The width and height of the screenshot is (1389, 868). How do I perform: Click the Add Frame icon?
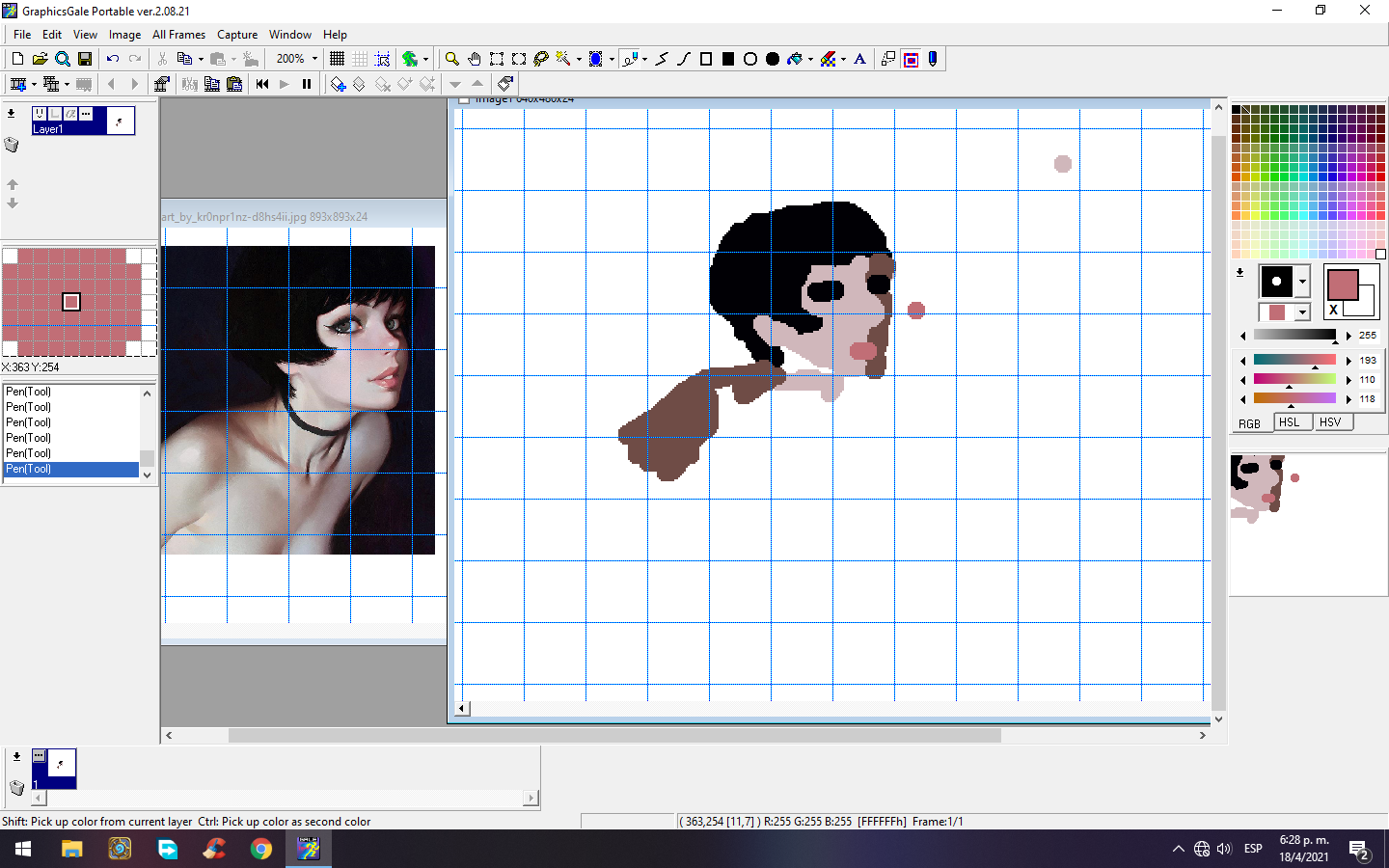coord(17,84)
